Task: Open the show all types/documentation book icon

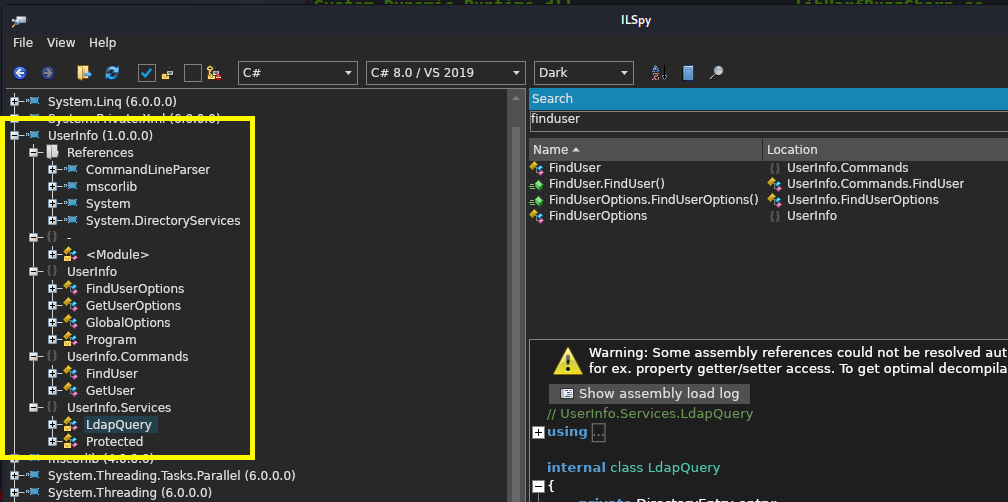Action: click(x=688, y=73)
